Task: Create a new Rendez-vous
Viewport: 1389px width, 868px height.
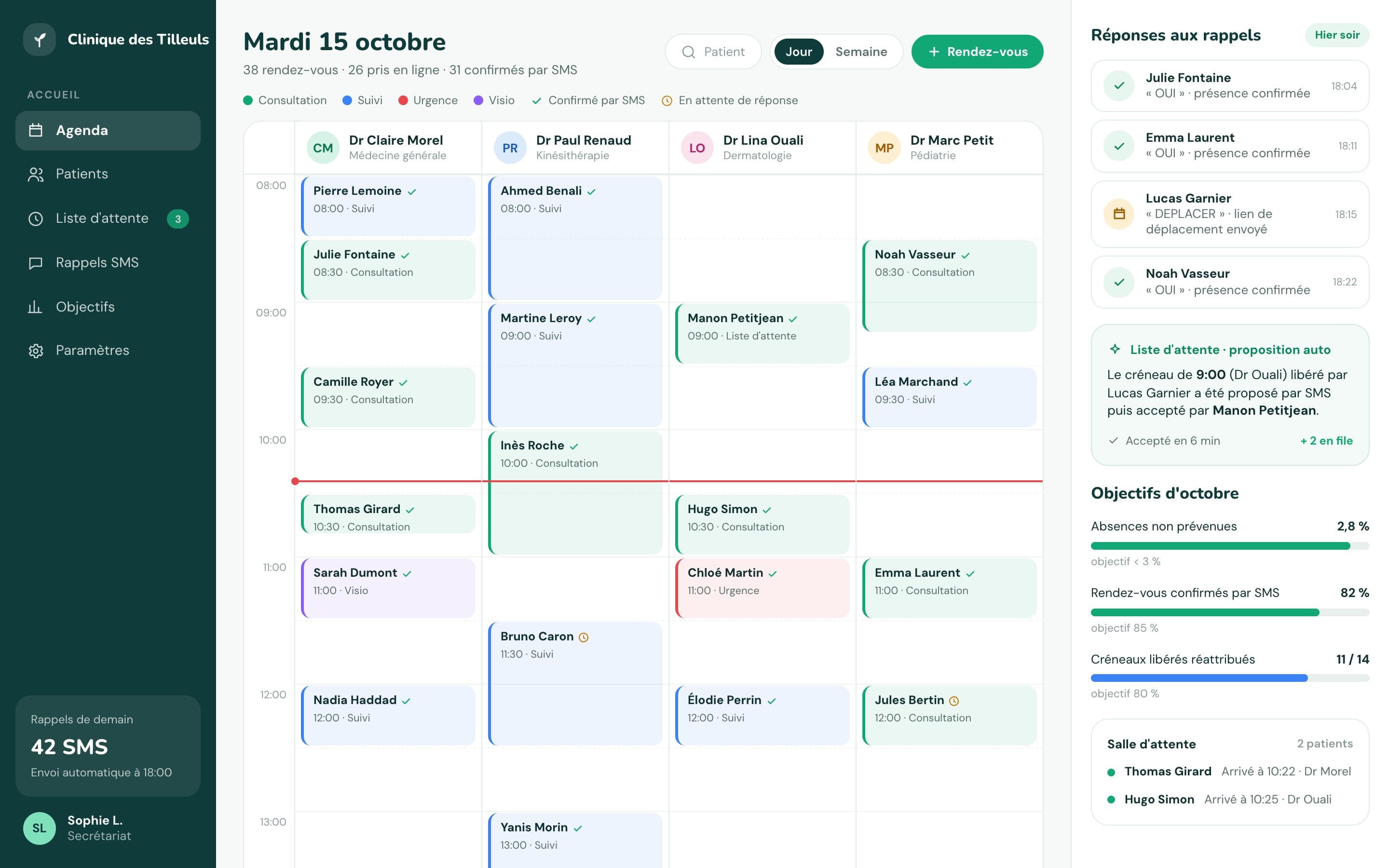Action: pyautogui.click(x=977, y=52)
